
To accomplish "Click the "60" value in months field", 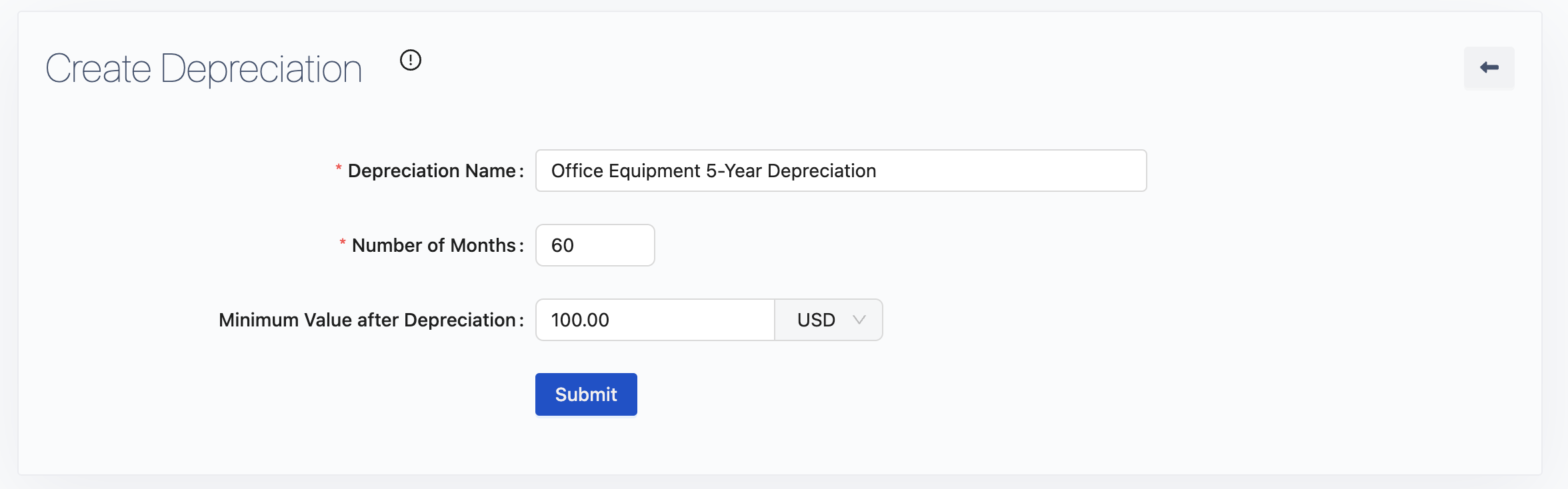I will coord(563,246).
